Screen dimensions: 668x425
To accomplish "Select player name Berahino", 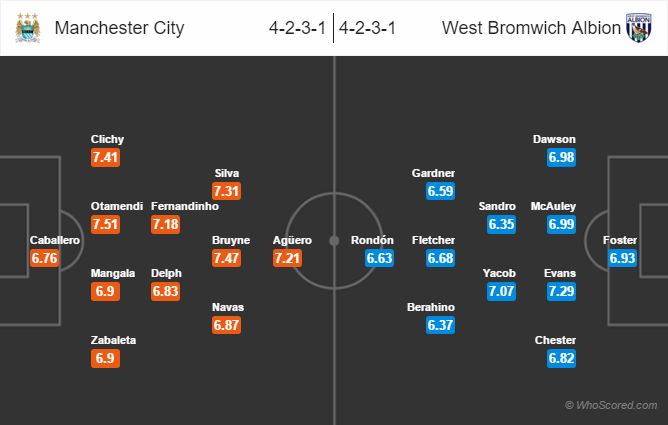I will click(x=431, y=307).
